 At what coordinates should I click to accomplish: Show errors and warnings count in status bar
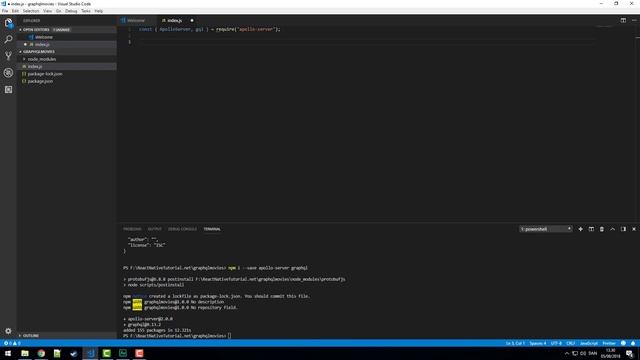(x=12, y=343)
